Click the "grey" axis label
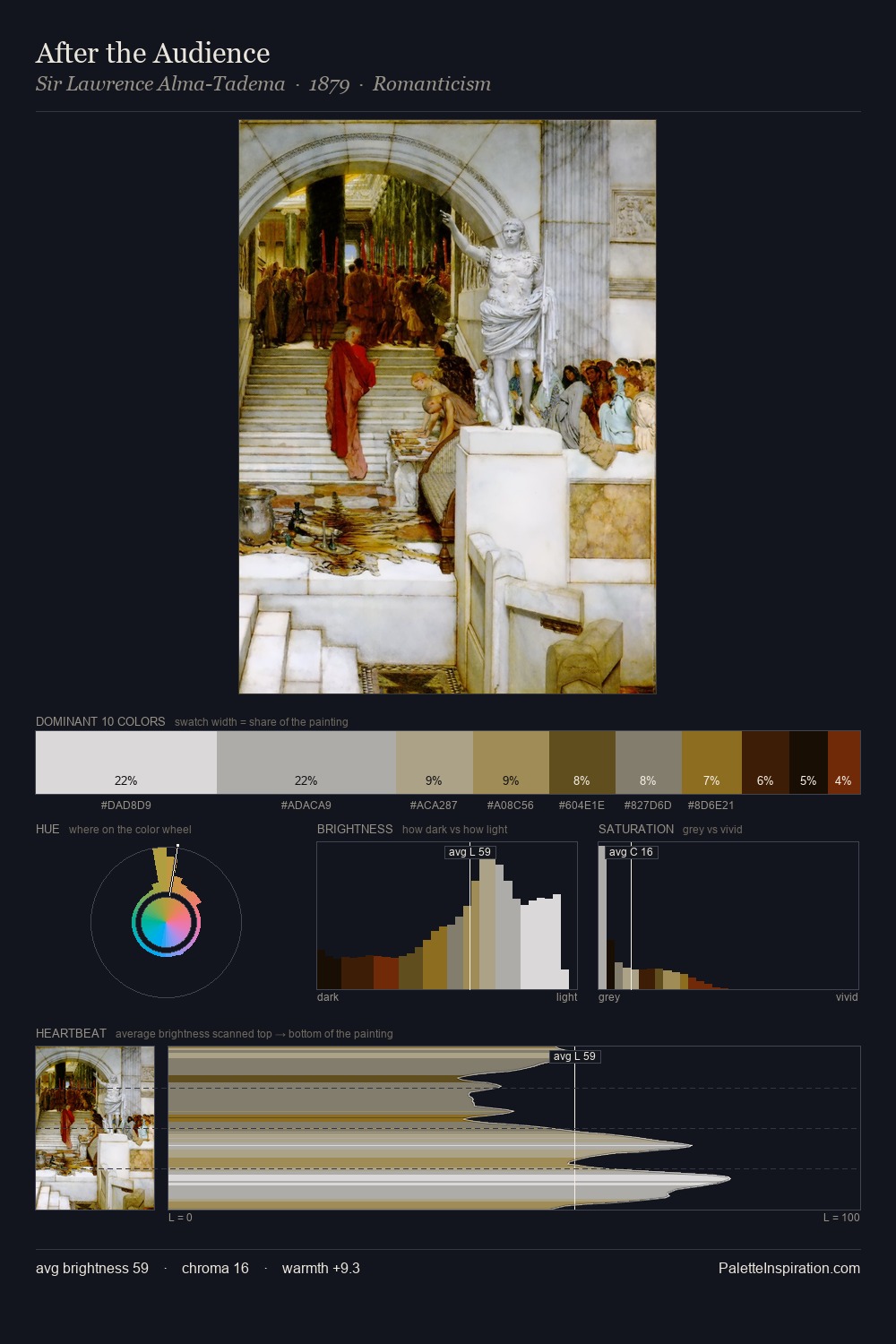Screen dimensions: 896x1344 609,997
